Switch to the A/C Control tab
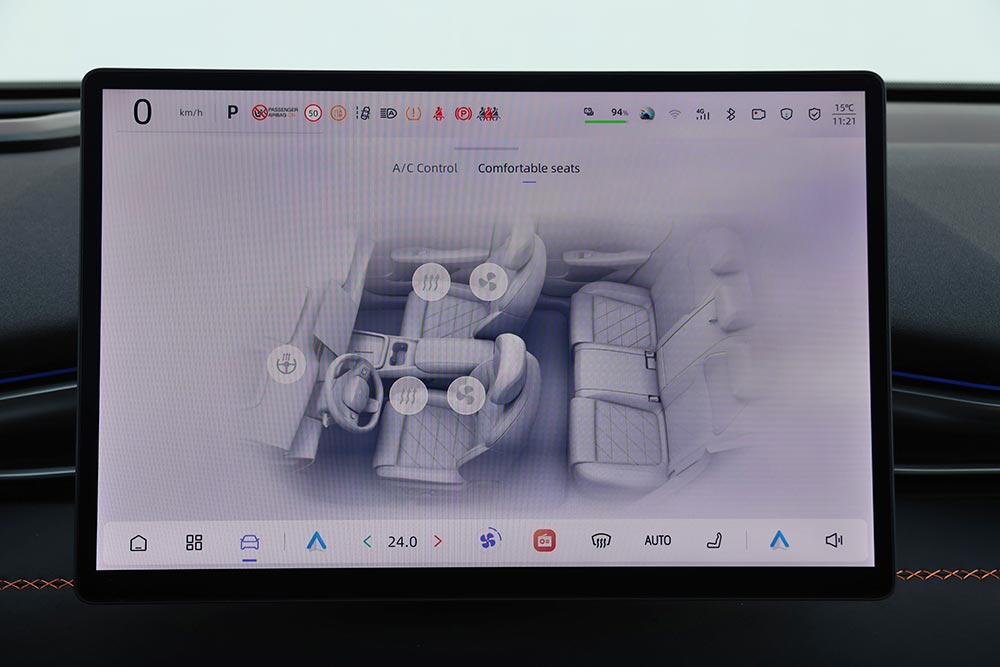The image size is (1000, 667). coord(423,168)
